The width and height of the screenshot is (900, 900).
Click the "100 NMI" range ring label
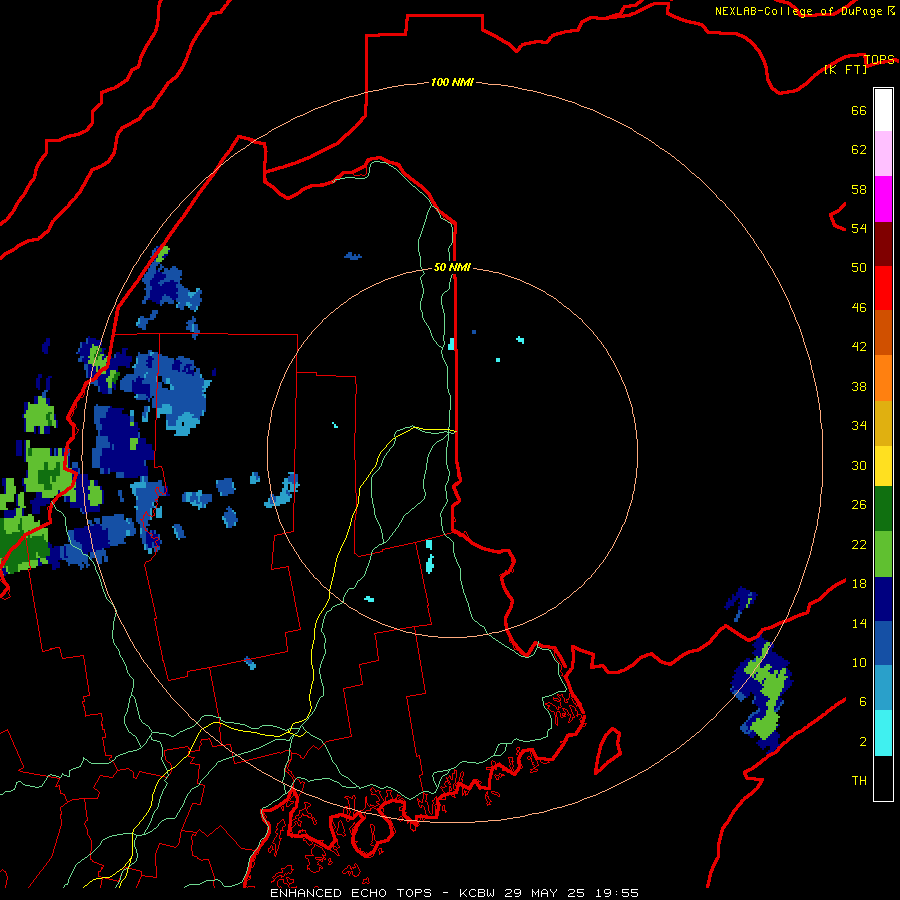[452, 82]
